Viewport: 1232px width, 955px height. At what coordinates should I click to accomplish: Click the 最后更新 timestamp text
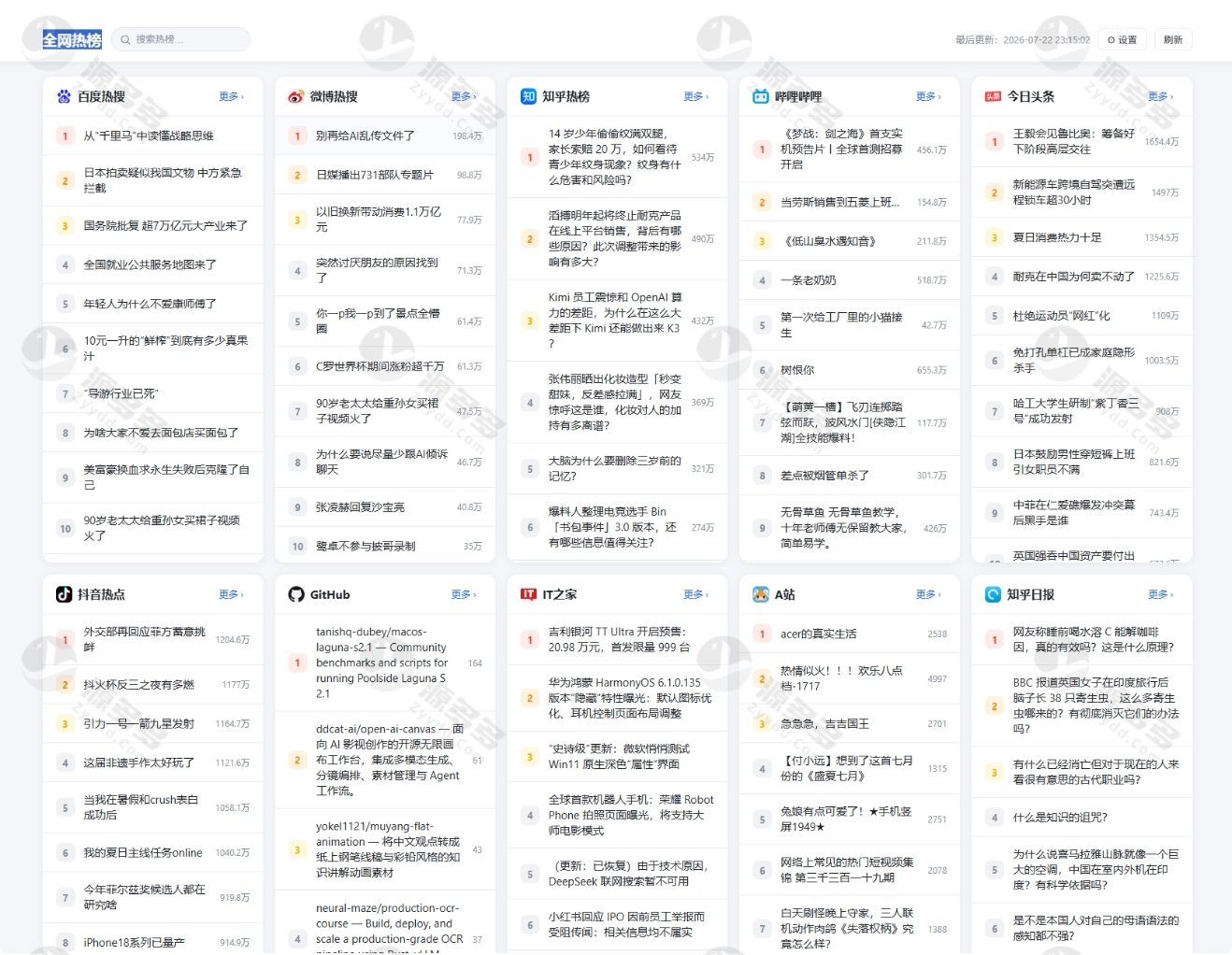pyautogui.click(x=1023, y=40)
